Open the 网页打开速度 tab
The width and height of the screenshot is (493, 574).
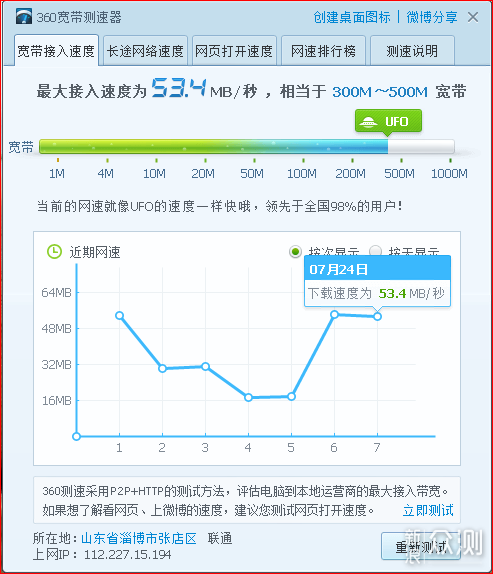tap(234, 51)
